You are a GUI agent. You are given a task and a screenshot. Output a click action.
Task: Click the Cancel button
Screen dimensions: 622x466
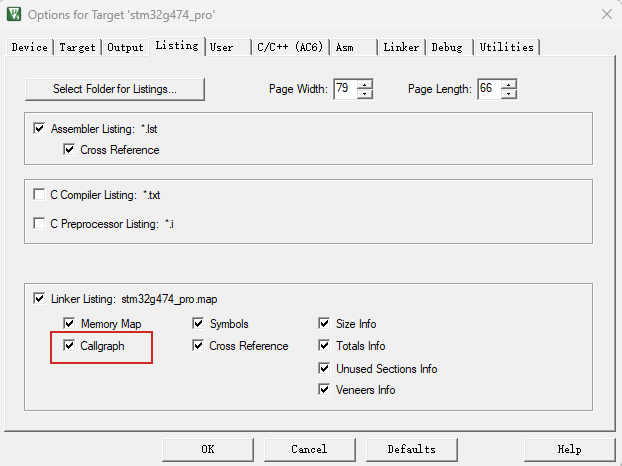(x=309, y=449)
